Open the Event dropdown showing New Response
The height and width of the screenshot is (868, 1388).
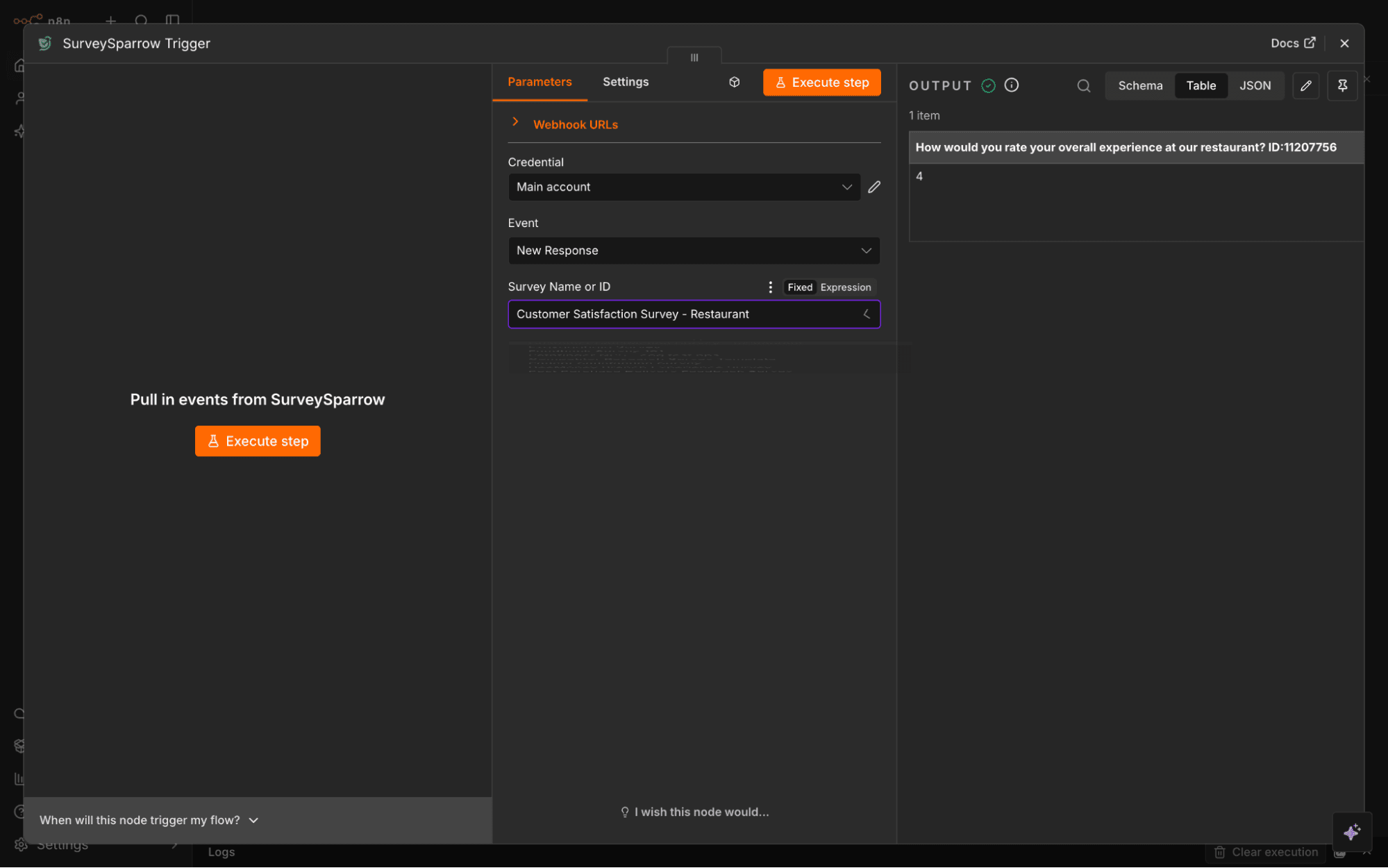694,251
